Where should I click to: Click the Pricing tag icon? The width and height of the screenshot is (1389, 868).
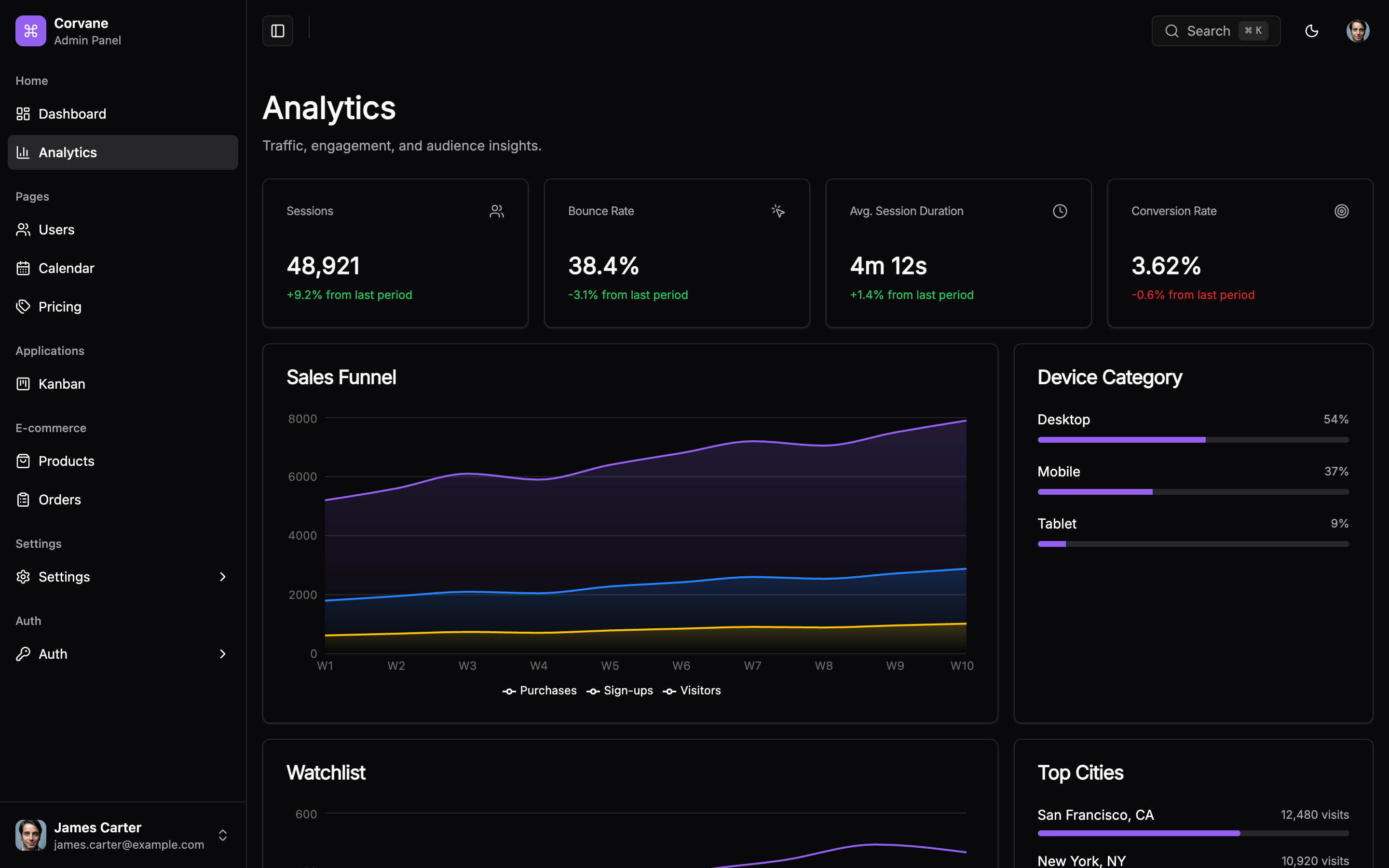[x=23, y=307]
